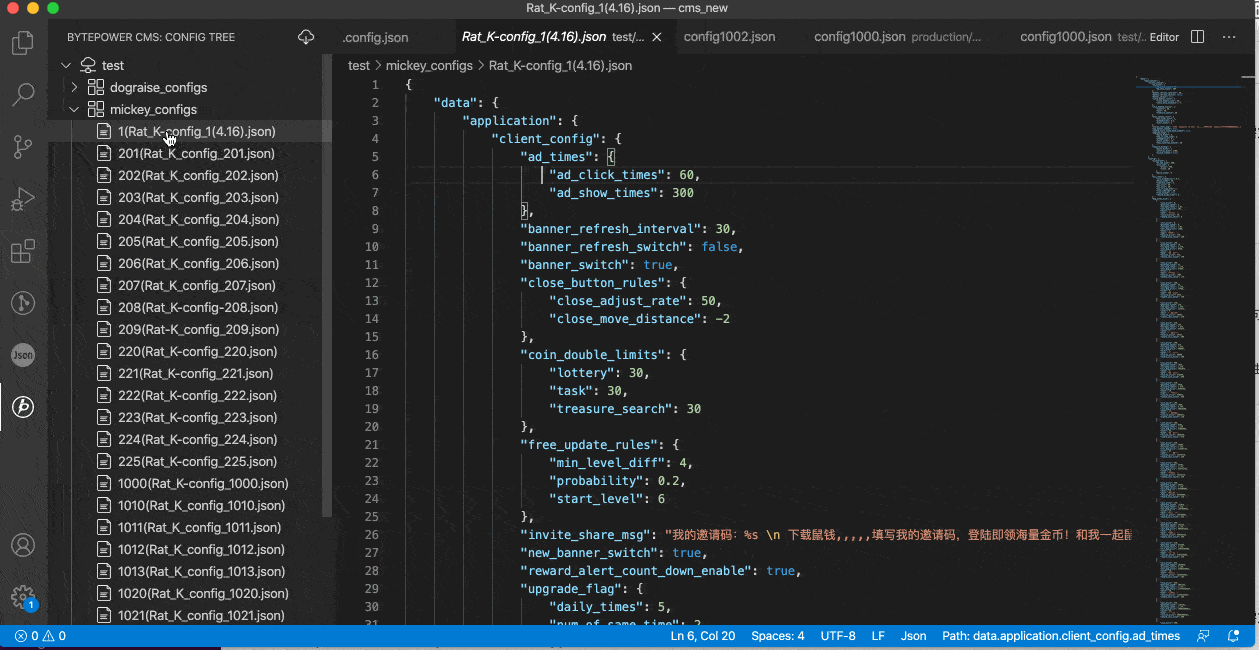
Task: Open the Search view in activity bar
Action: coord(22,95)
